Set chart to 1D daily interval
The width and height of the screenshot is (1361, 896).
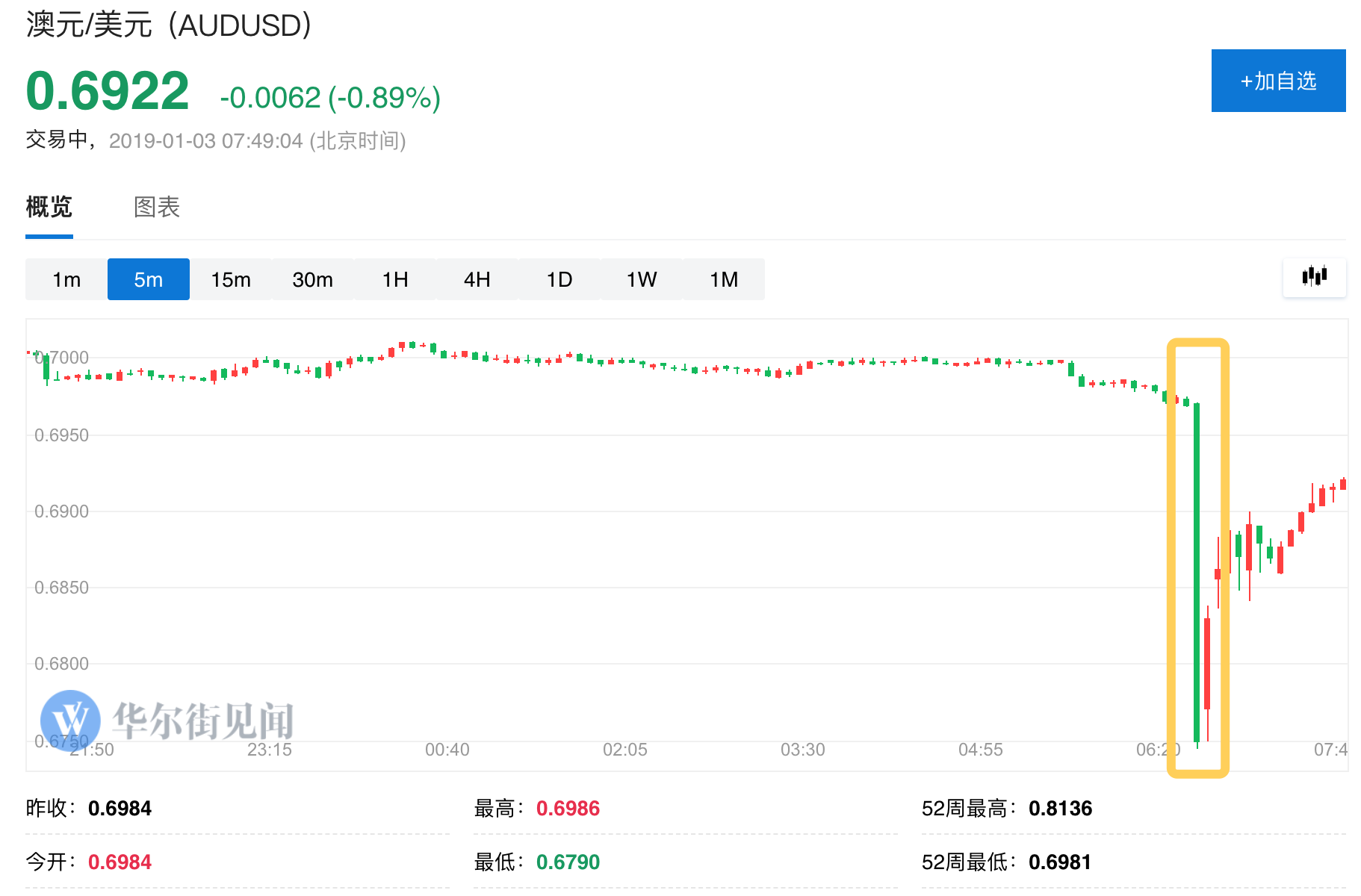[559, 279]
